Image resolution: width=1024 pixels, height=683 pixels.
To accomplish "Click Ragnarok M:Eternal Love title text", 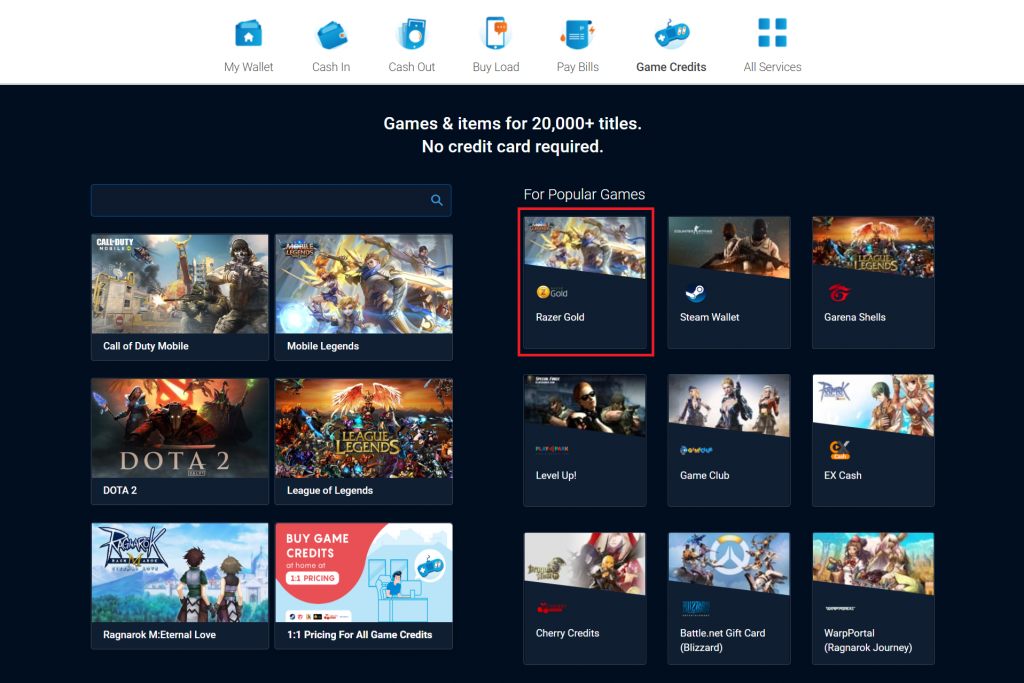I will point(159,635).
